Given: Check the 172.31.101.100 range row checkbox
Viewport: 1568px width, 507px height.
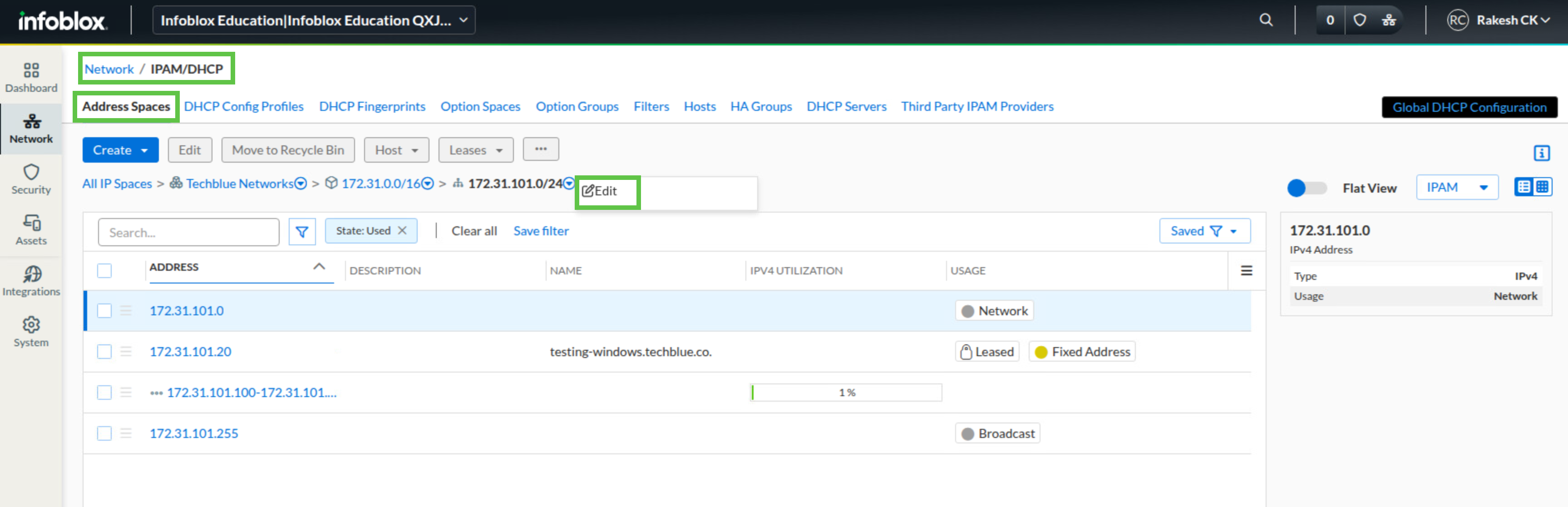Looking at the screenshot, I should coord(105,392).
